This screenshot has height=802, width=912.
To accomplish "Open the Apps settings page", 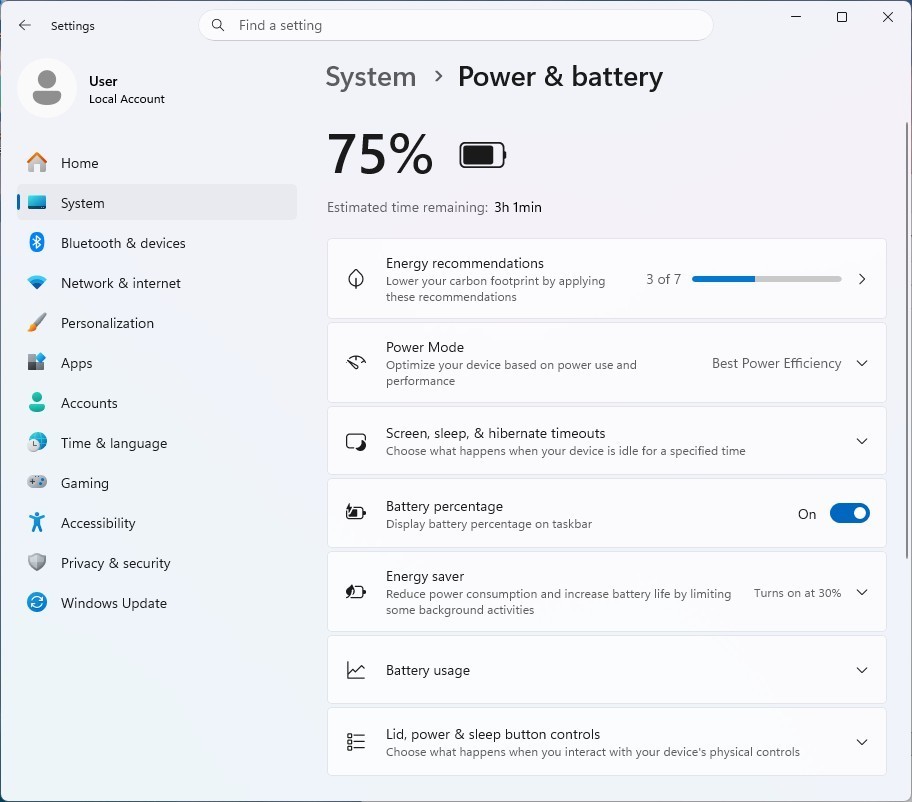I will pyautogui.click(x=157, y=362).
